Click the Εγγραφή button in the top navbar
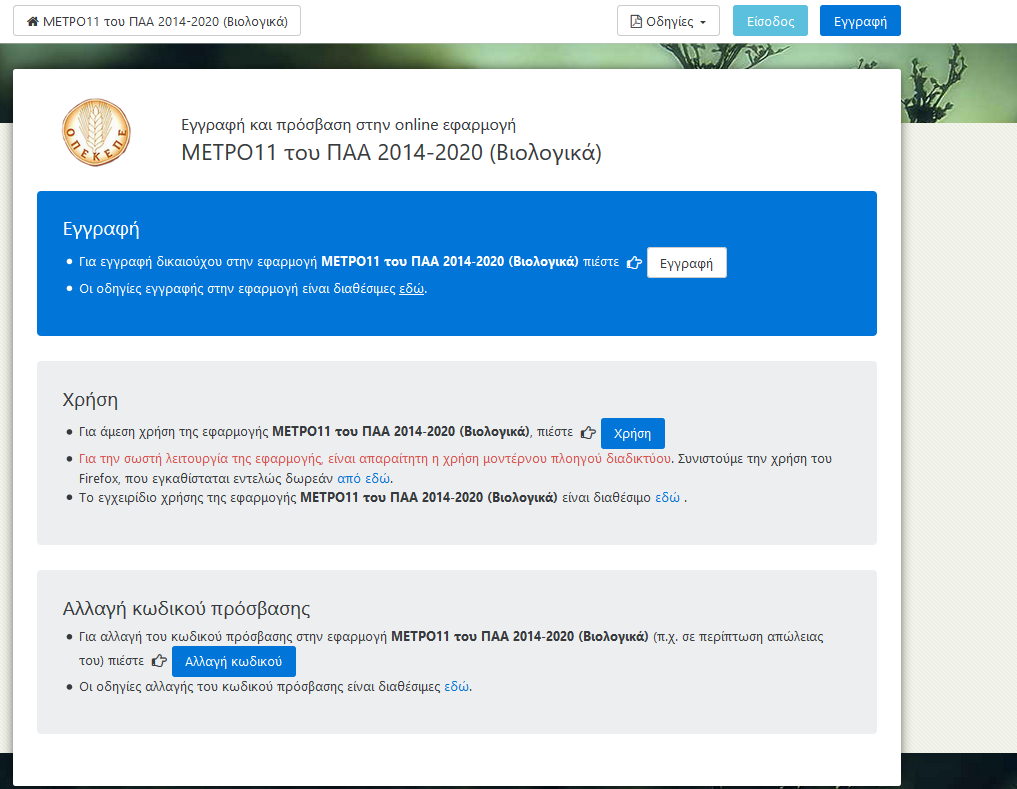 tap(860, 21)
